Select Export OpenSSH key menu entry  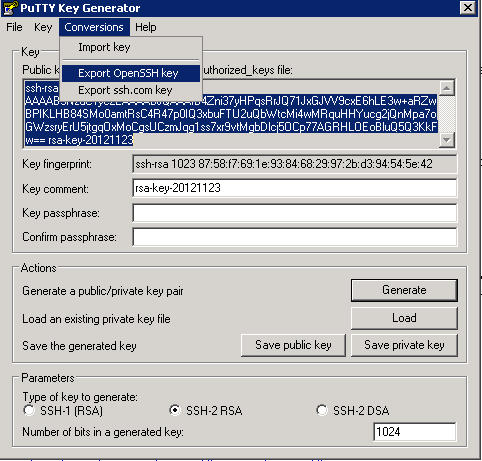[131, 73]
